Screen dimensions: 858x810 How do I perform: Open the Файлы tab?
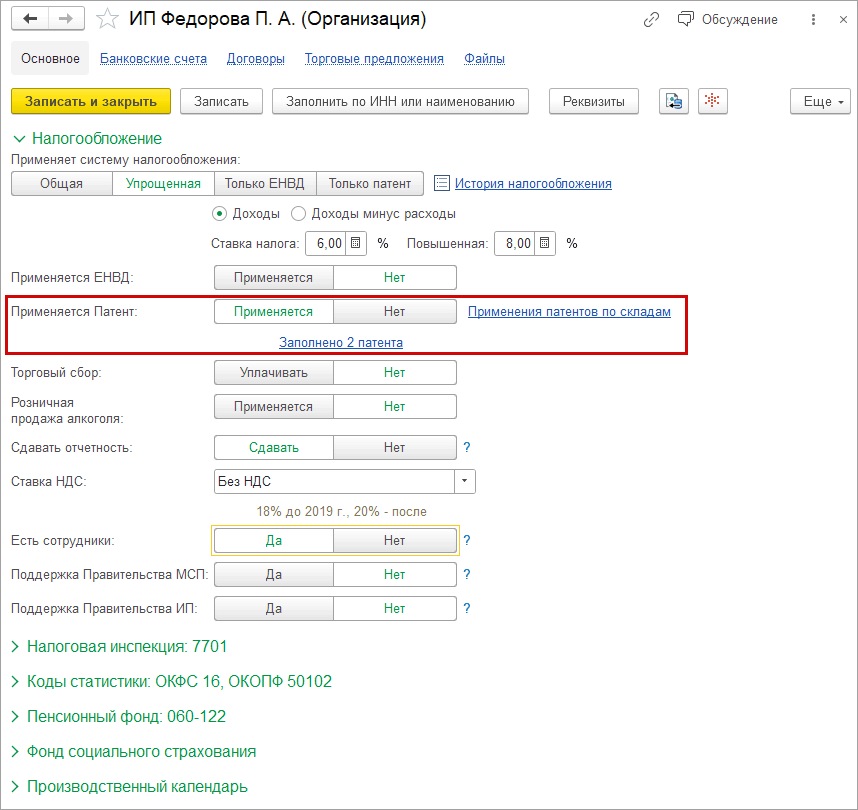pyautogui.click(x=484, y=59)
